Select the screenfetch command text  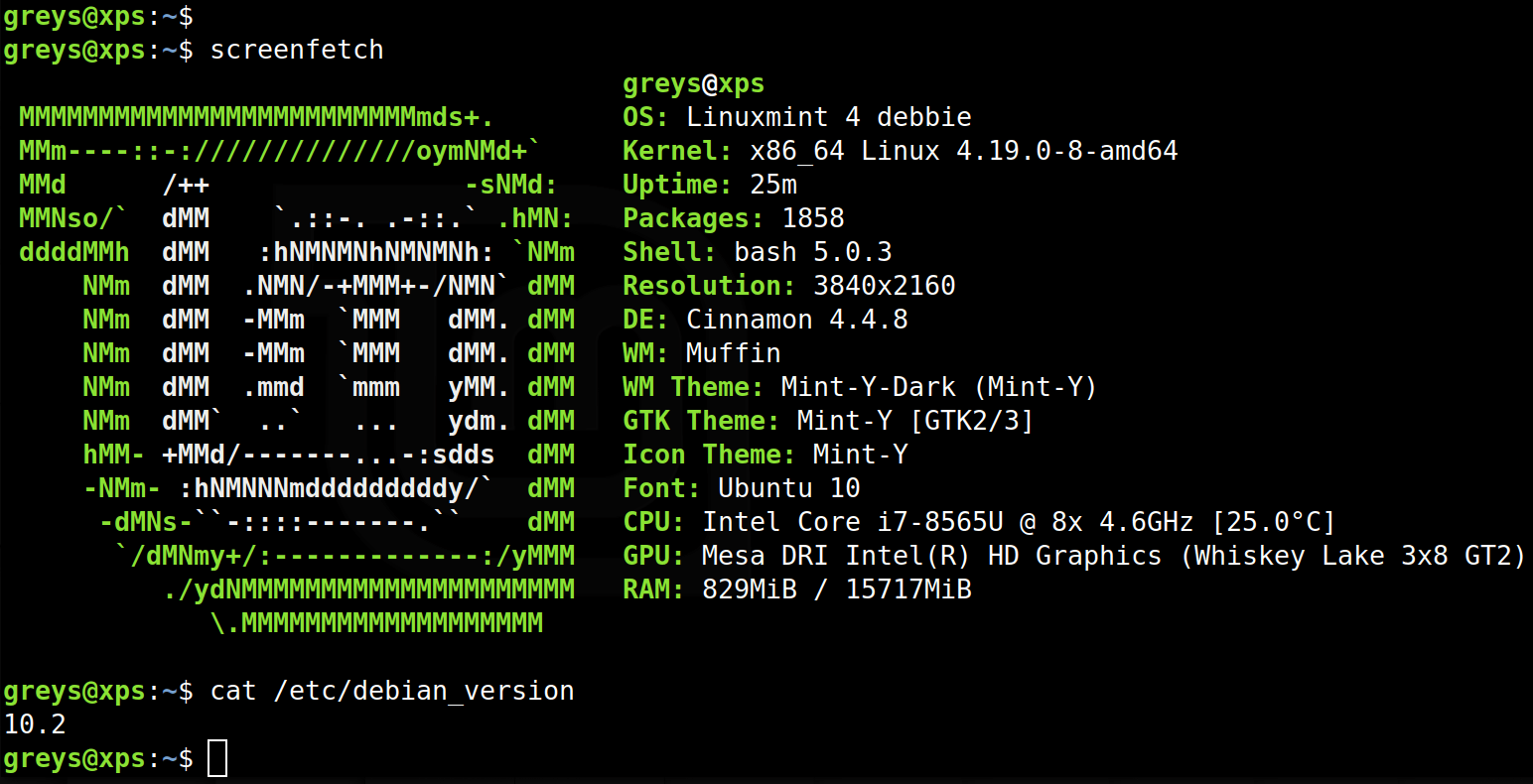(296, 50)
